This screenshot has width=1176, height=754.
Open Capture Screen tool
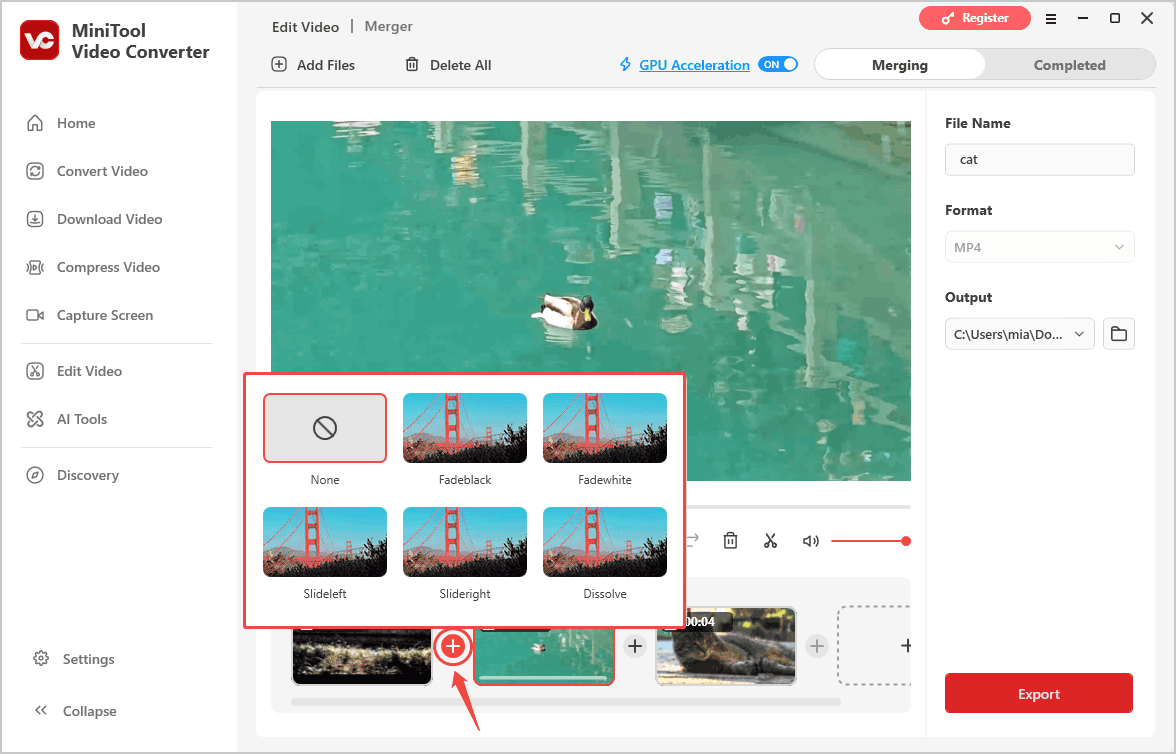pos(90,315)
